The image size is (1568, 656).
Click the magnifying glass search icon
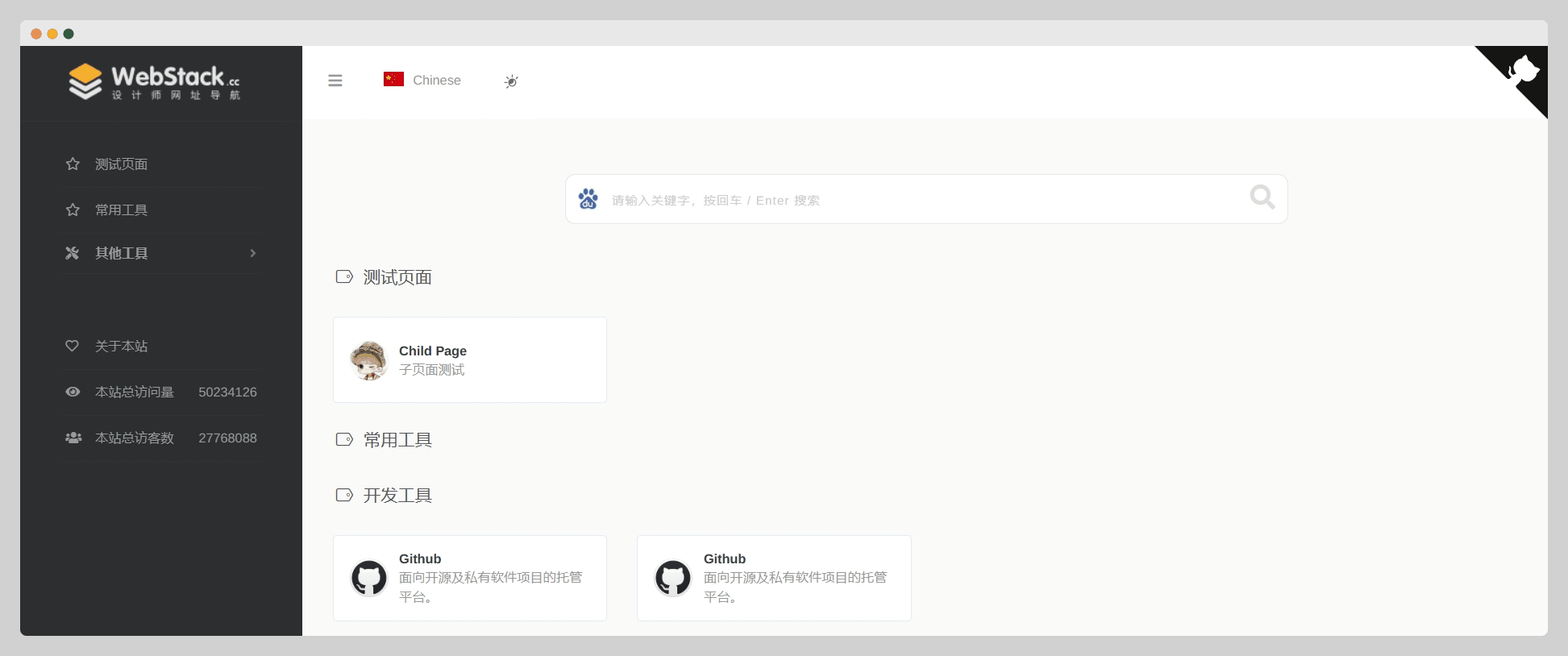[x=1262, y=197]
